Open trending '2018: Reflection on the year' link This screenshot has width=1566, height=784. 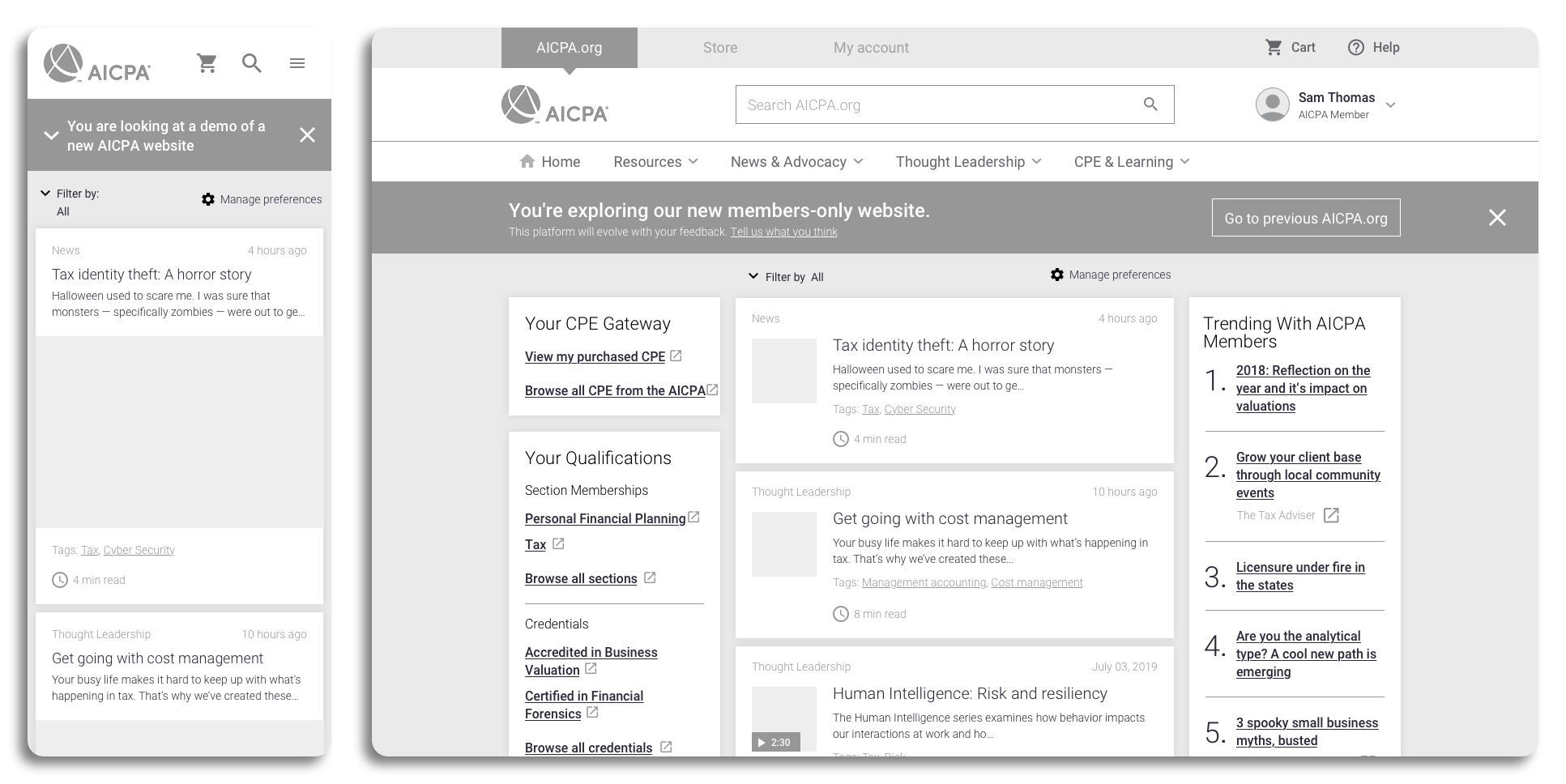pyautogui.click(x=1303, y=388)
